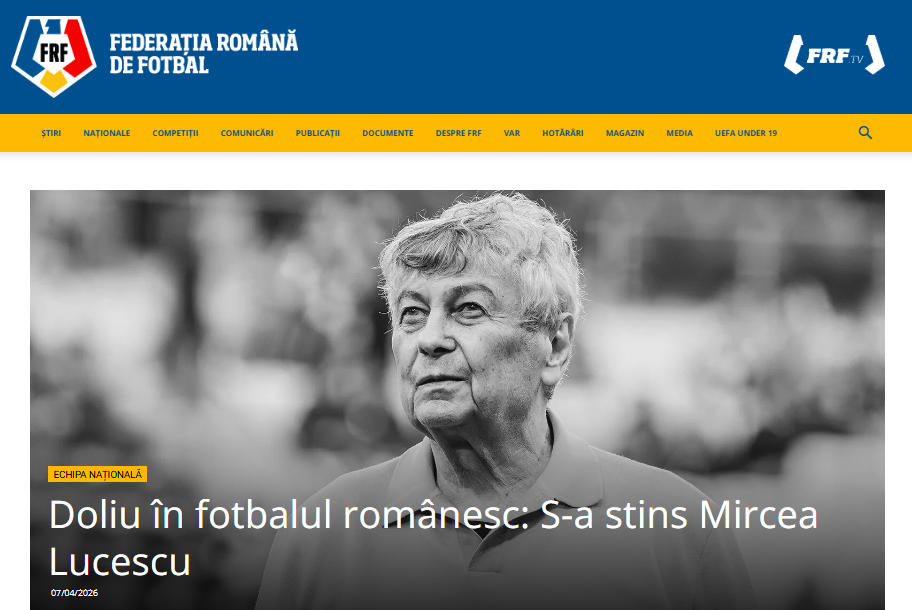This screenshot has height=610, width=912.
Task: Click the 07/04/2026 article date
Action: (x=74, y=593)
